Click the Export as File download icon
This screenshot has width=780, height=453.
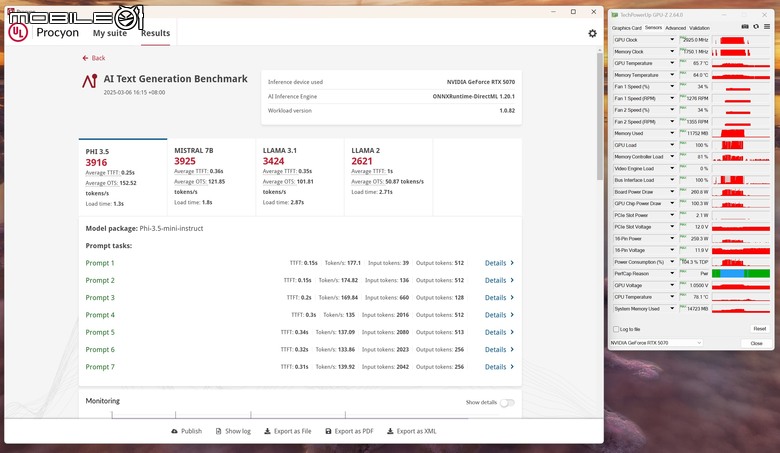[267, 431]
